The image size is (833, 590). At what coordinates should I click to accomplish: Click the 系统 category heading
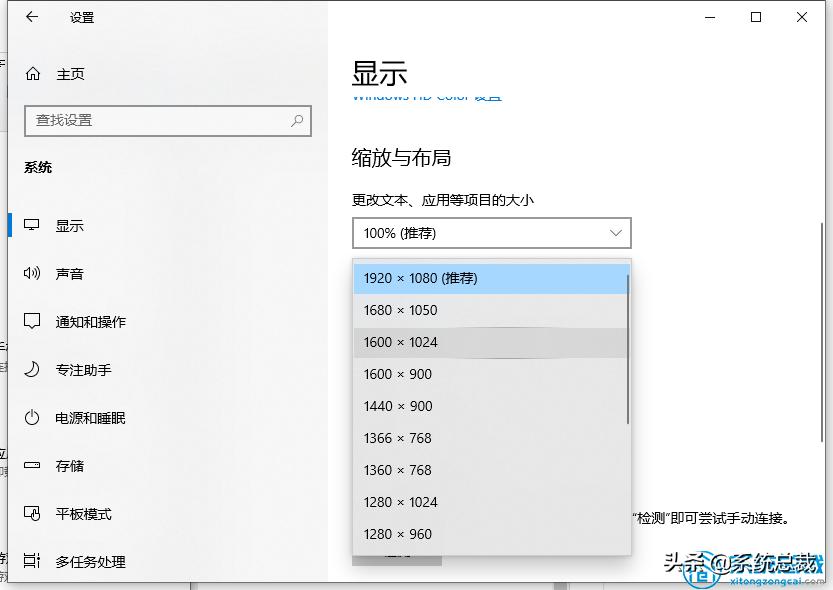click(x=38, y=167)
